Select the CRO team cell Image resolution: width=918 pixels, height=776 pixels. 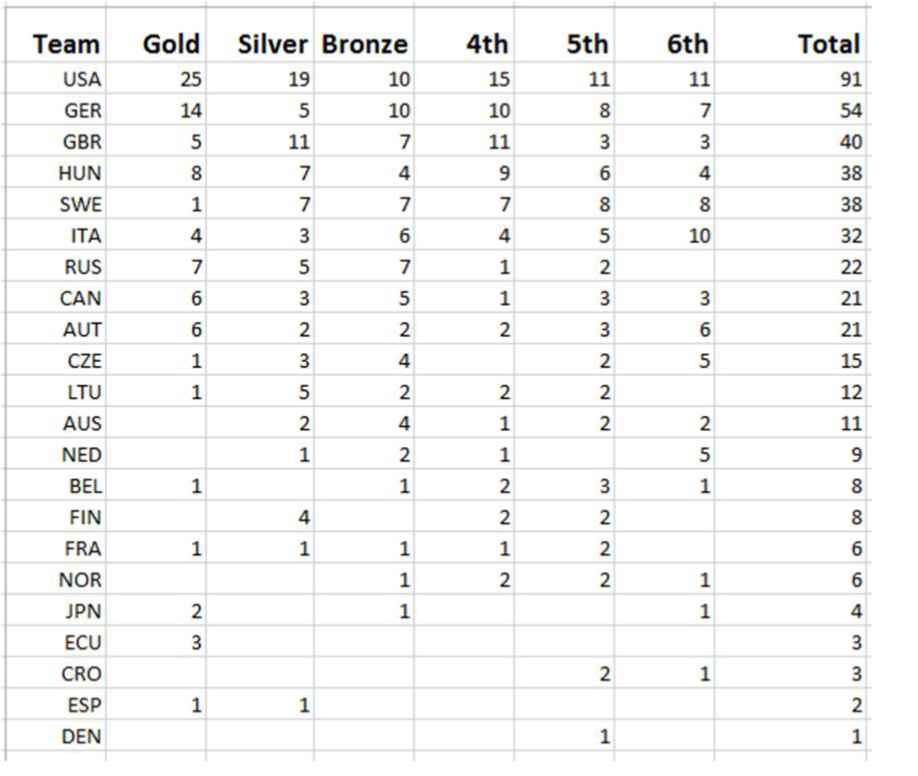coord(56,673)
